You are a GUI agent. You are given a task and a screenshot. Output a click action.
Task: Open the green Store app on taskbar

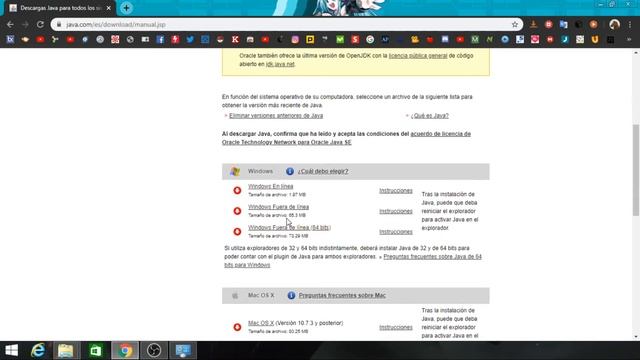pos(96,350)
